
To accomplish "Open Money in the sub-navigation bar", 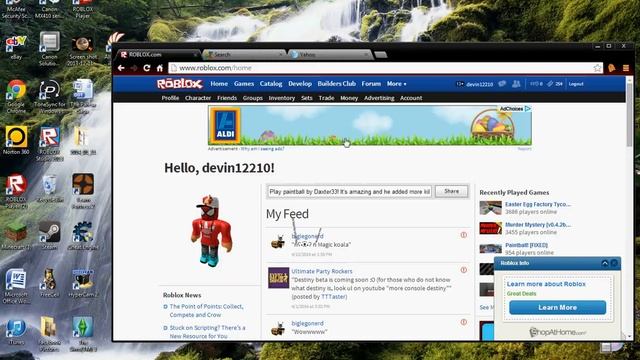I will point(349,98).
